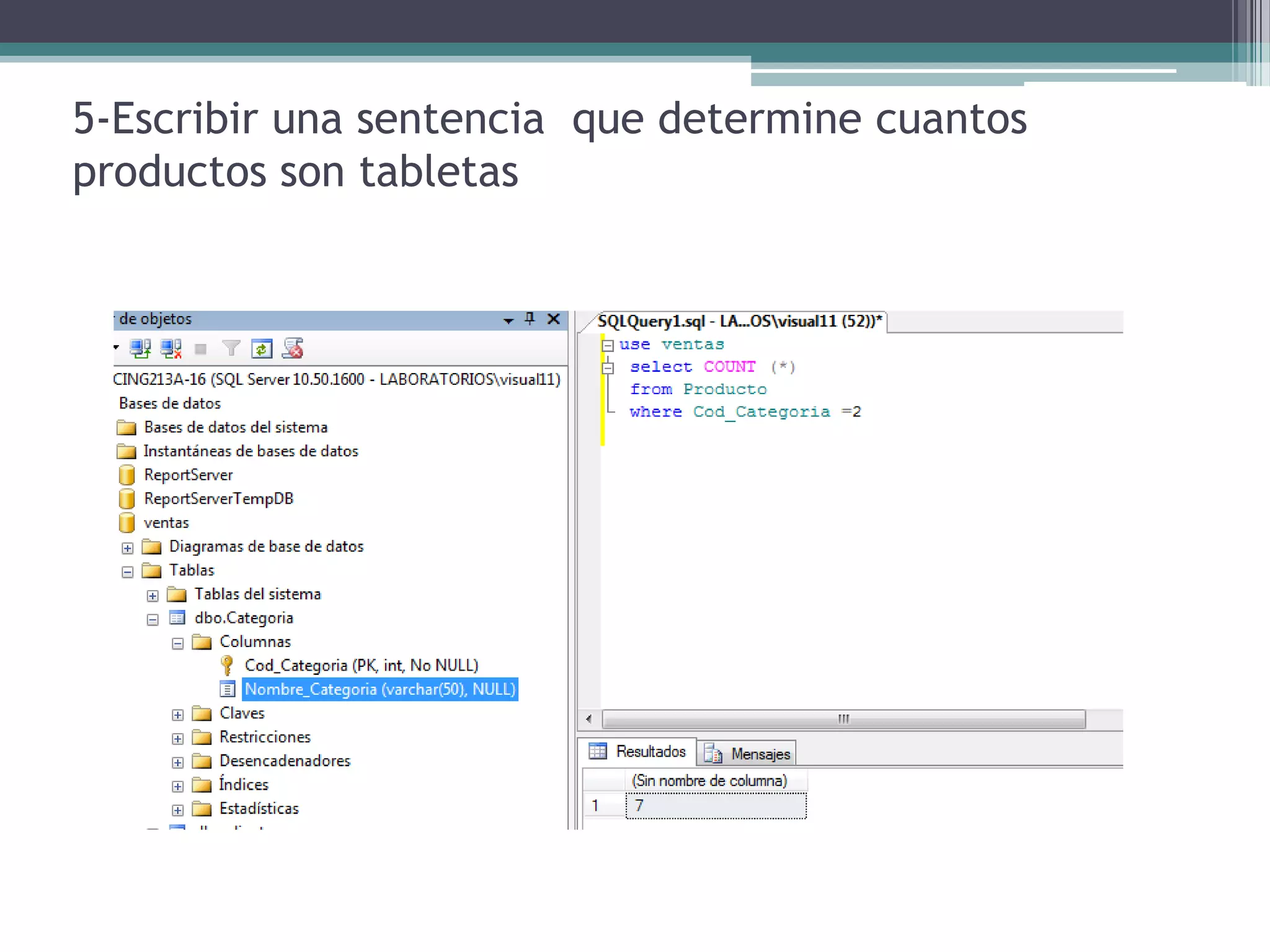Click the Claves folder icon
Screen dimensions: 1270x952
(202, 713)
